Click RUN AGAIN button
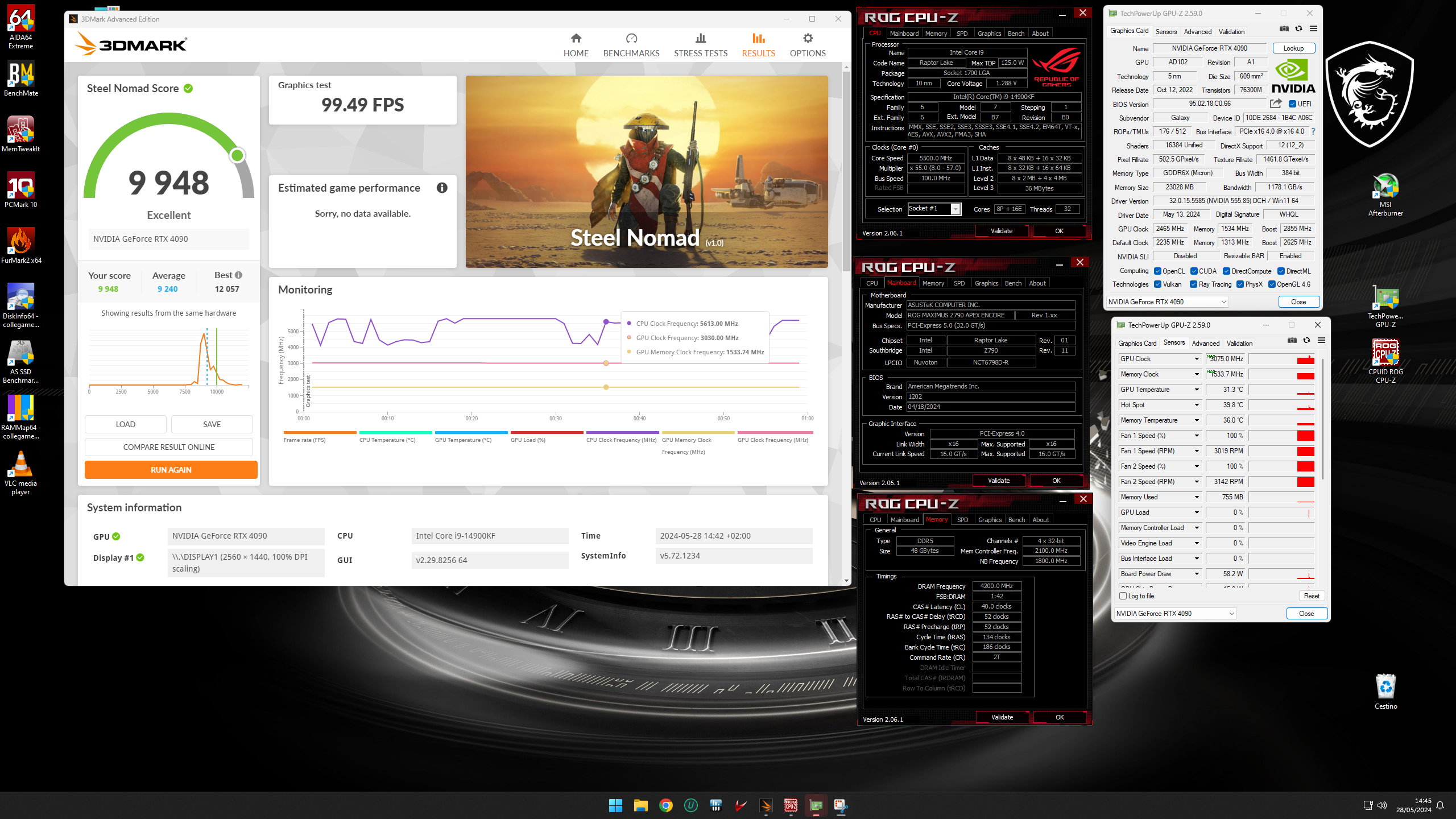 click(171, 470)
